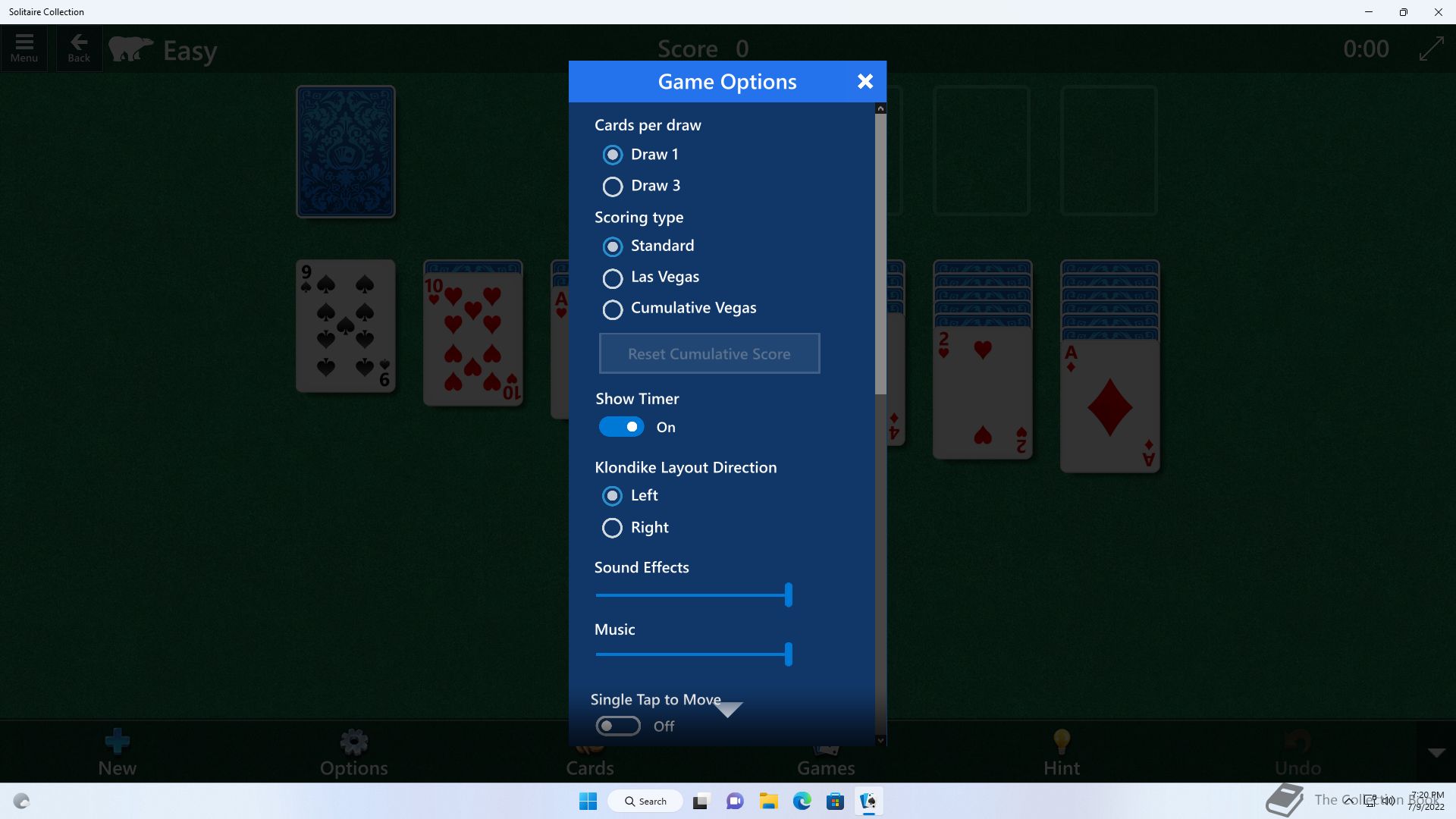Screen dimensions: 1456x819
Task: Toggle Single Tap to Move switch
Action: 618,726
